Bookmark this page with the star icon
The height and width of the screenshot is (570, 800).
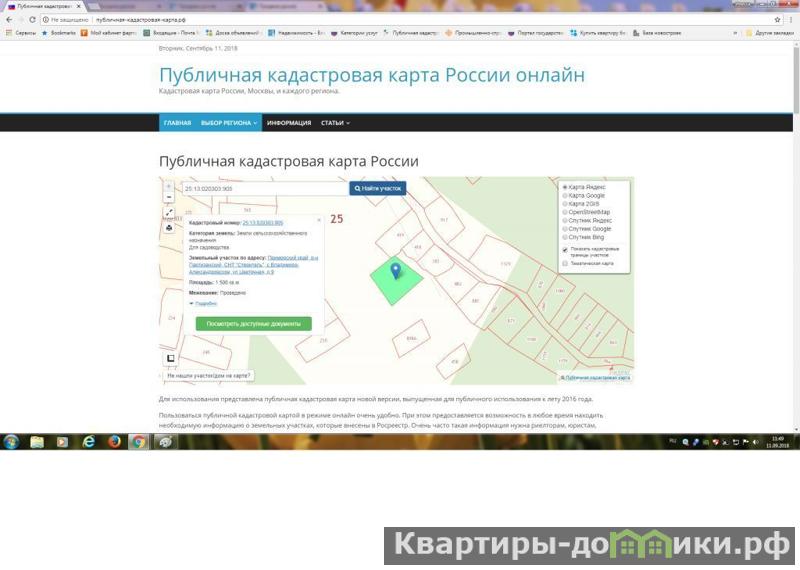pos(777,19)
